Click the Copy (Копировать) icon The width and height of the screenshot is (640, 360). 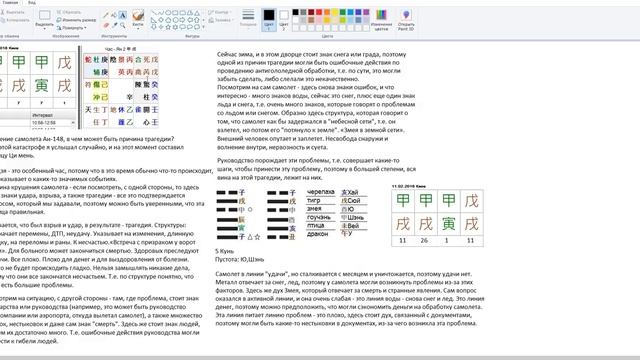tap(3, 20)
